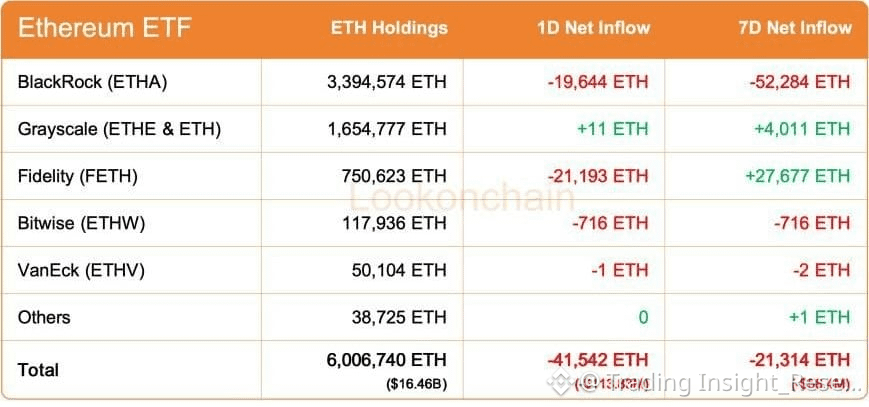869x407 pixels.
Task: Click the VanEck (ETHV) row label
Action: pyautogui.click(x=80, y=270)
